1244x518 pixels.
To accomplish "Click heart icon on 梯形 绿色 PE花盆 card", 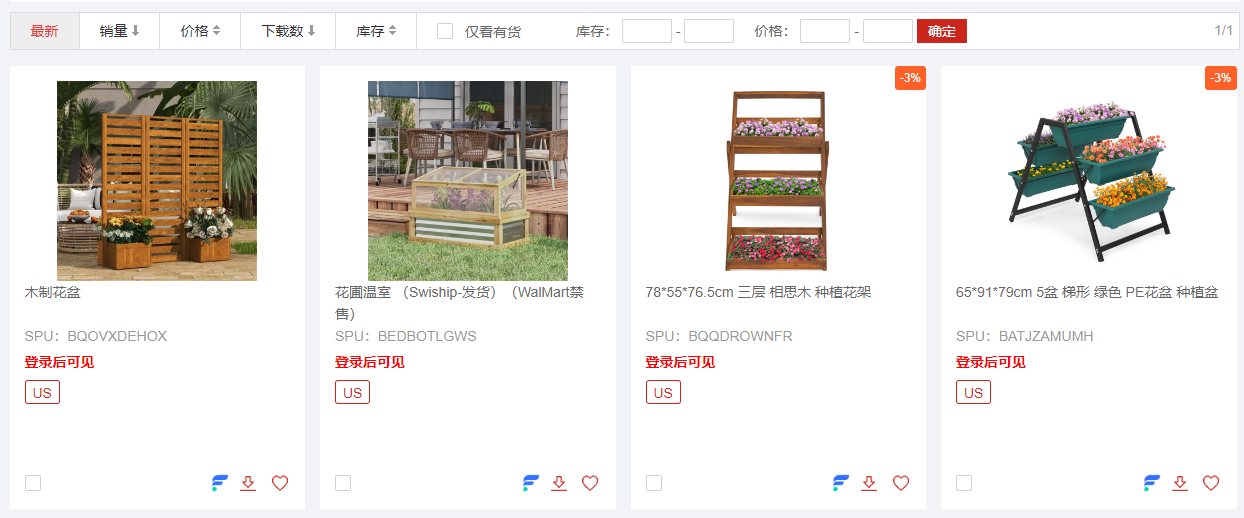I will [x=1211, y=483].
